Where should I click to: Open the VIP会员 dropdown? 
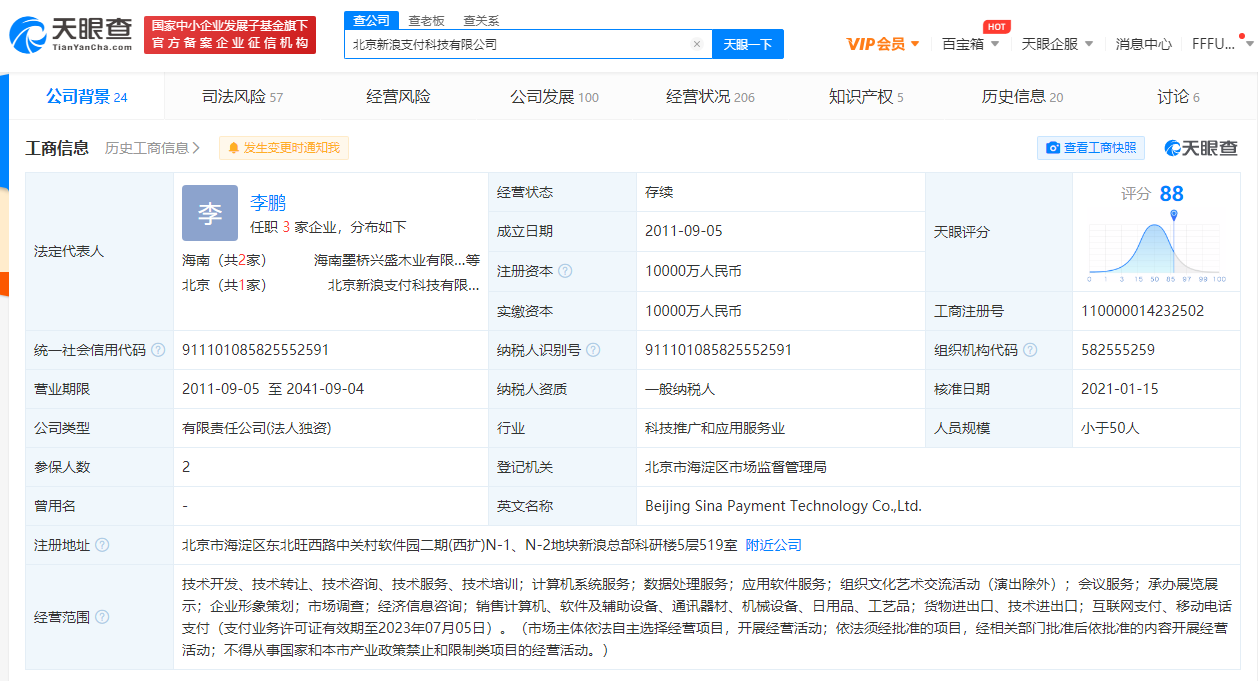click(x=883, y=44)
